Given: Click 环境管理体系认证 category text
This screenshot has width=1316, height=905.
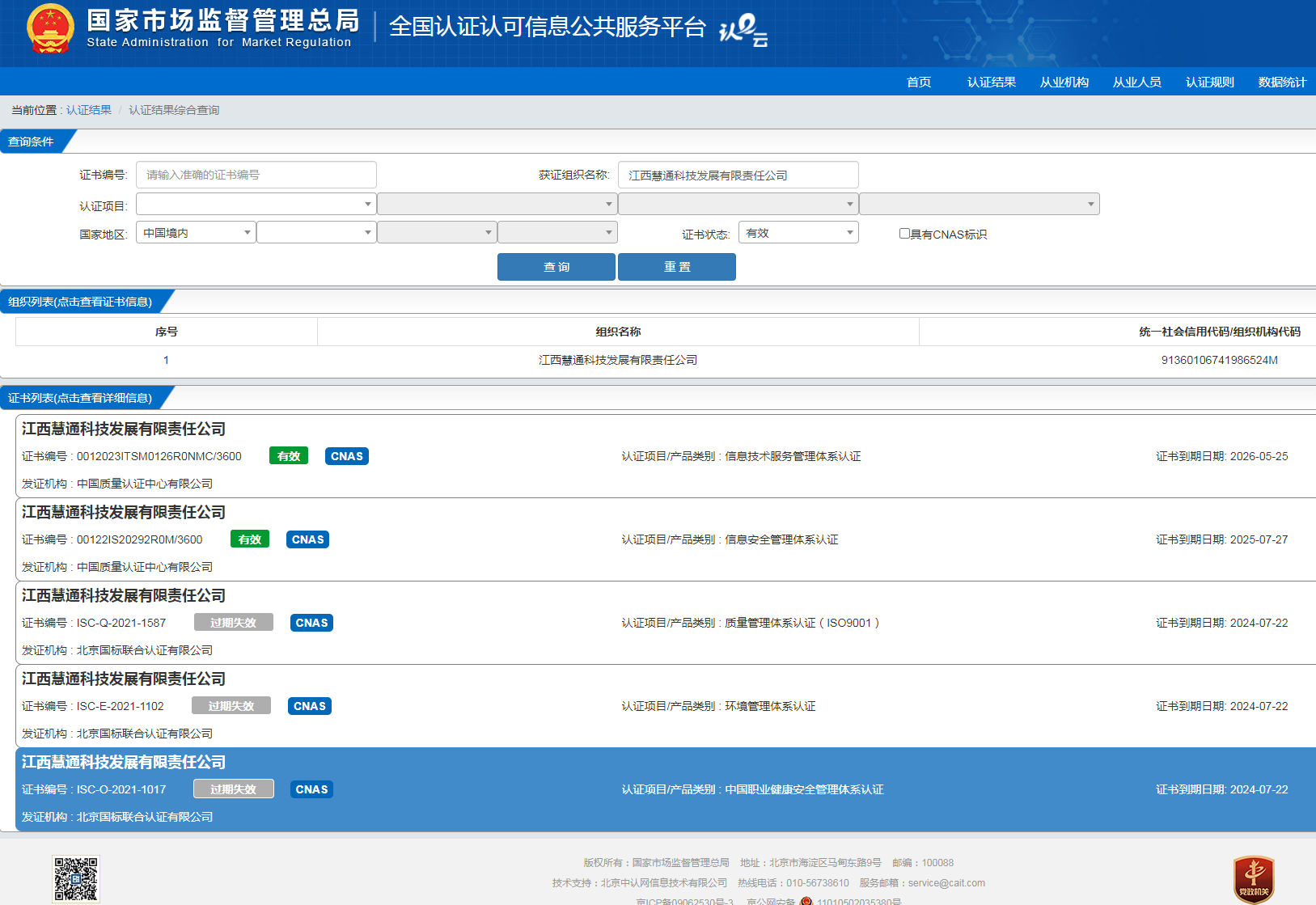Looking at the screenshot, I should pyautogui.click(x=770, y=706).
